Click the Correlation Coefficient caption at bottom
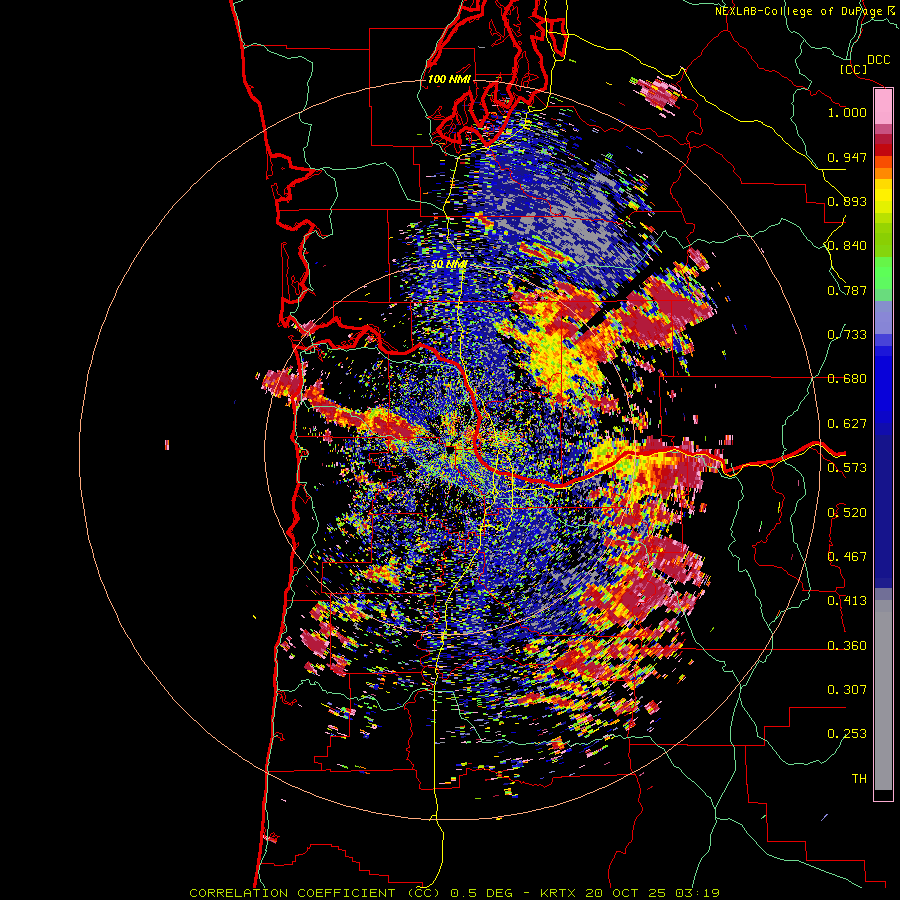The width and height of the screenshot is (900, 900). pyautogui.click(x=454, y=893)
